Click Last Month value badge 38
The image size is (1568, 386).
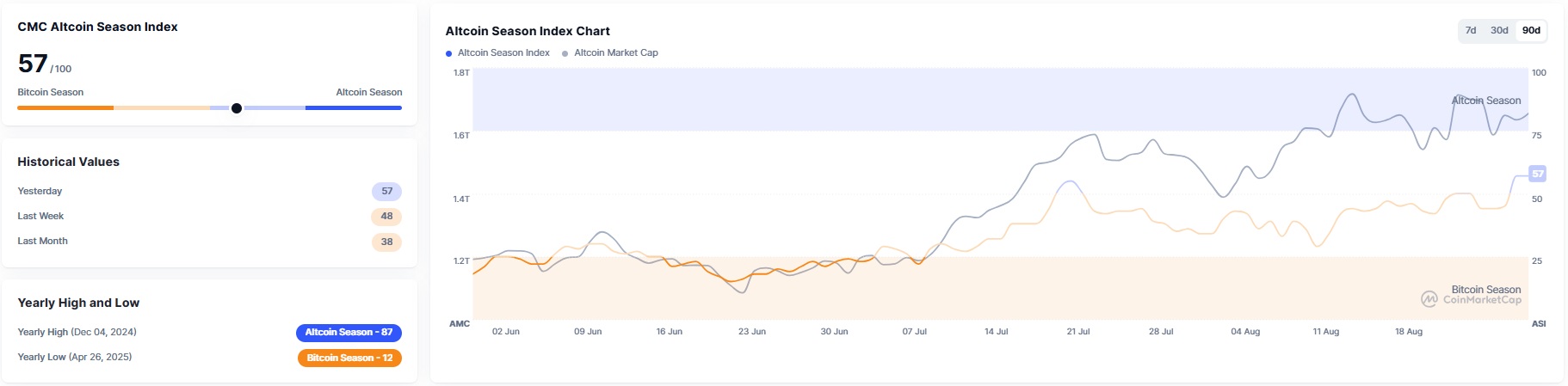[386, 242]
